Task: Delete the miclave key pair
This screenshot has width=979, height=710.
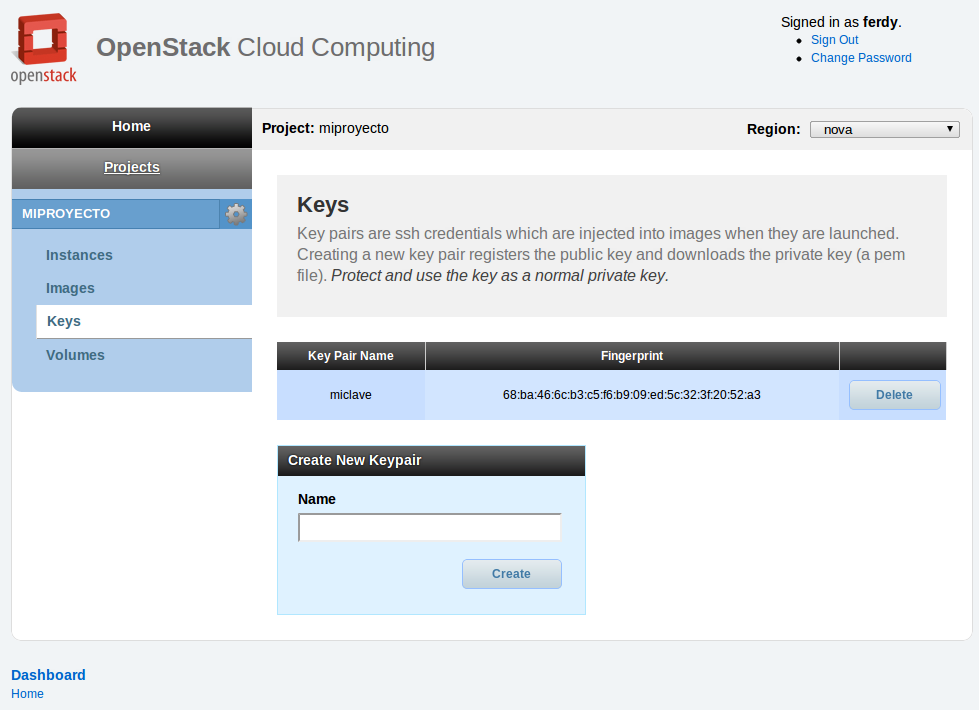Action: (895, 395)
